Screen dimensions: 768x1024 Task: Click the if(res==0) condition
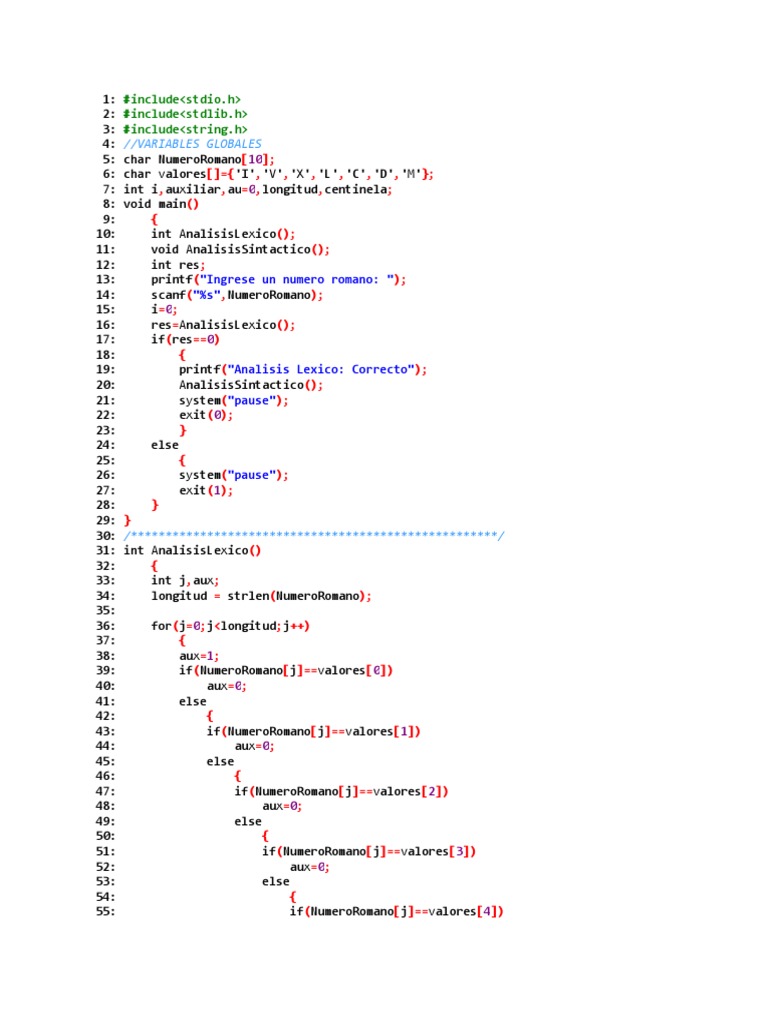(x=185, y=340)
